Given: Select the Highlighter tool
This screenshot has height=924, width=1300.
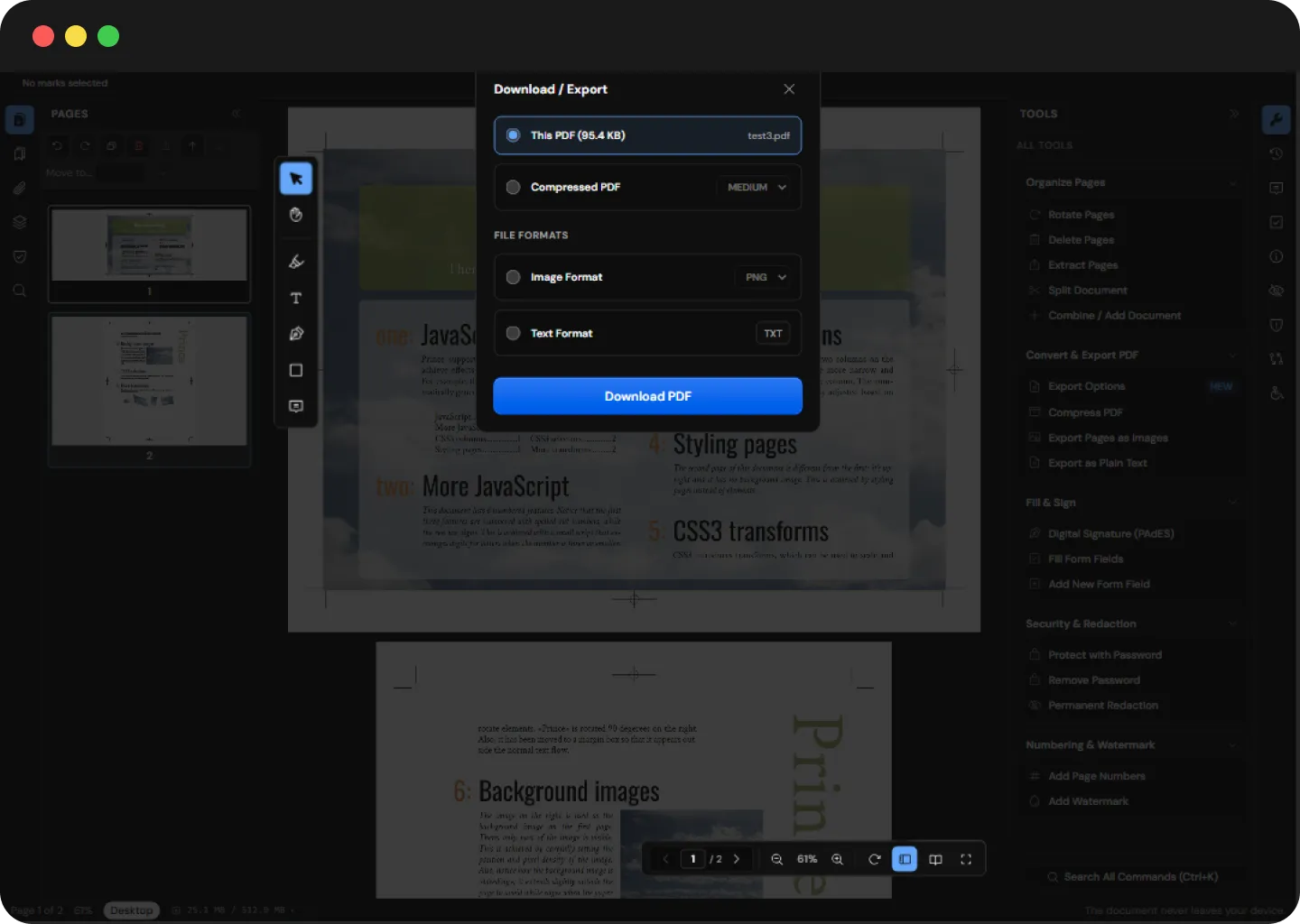Looking at the screenshot, I should [x=296, y=262].
